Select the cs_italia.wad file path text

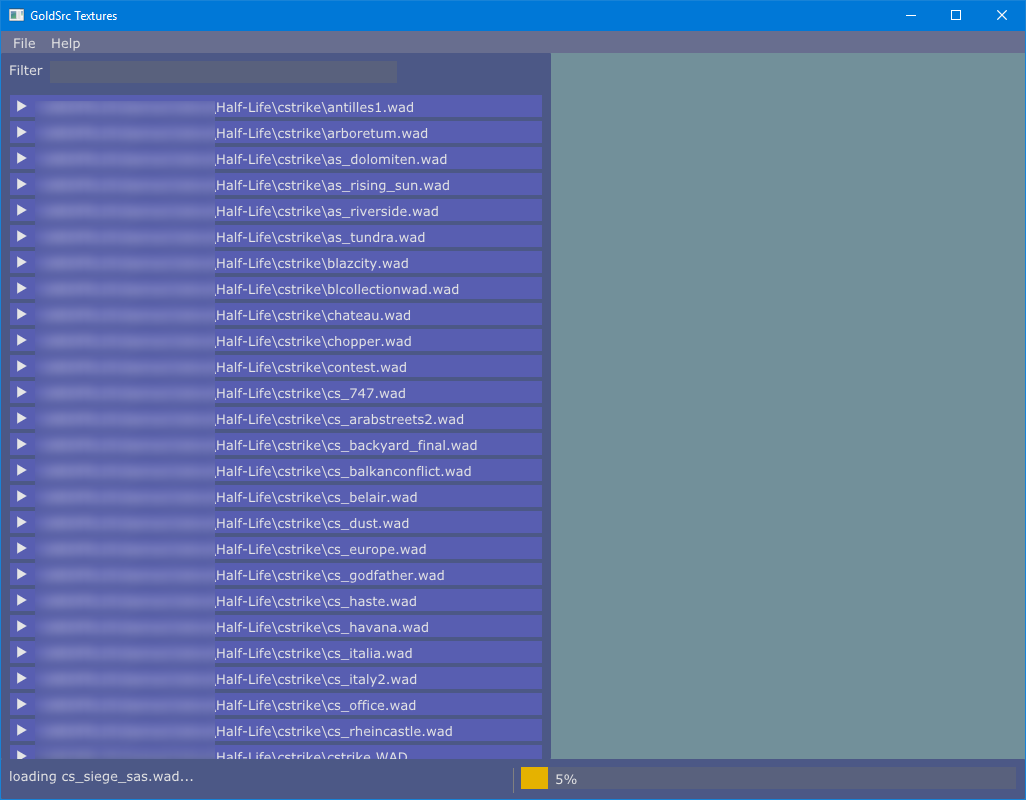pyautogui.click(x=314, y=653)
